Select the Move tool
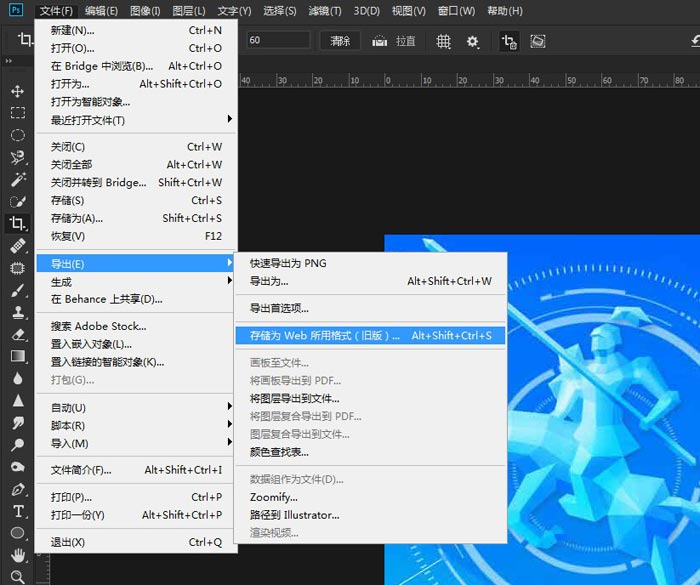 [17, 91]
